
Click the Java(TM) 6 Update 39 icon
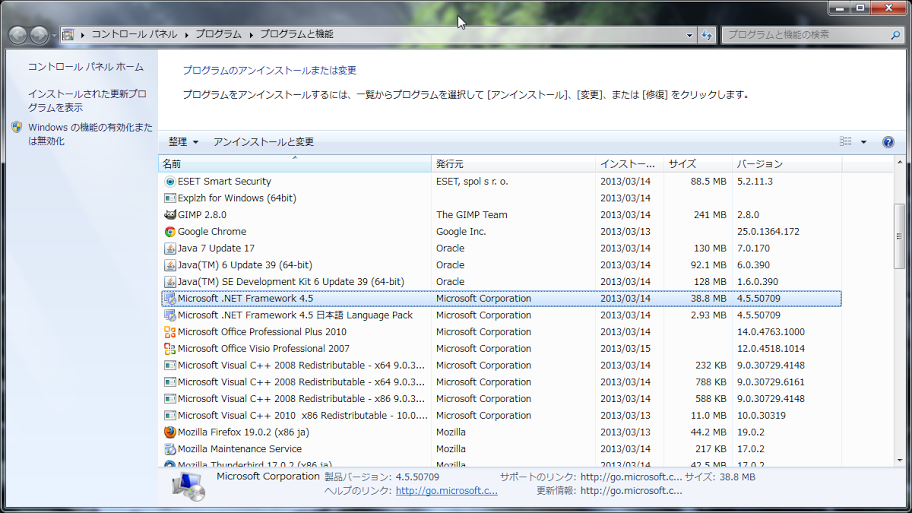pos(170,265)
